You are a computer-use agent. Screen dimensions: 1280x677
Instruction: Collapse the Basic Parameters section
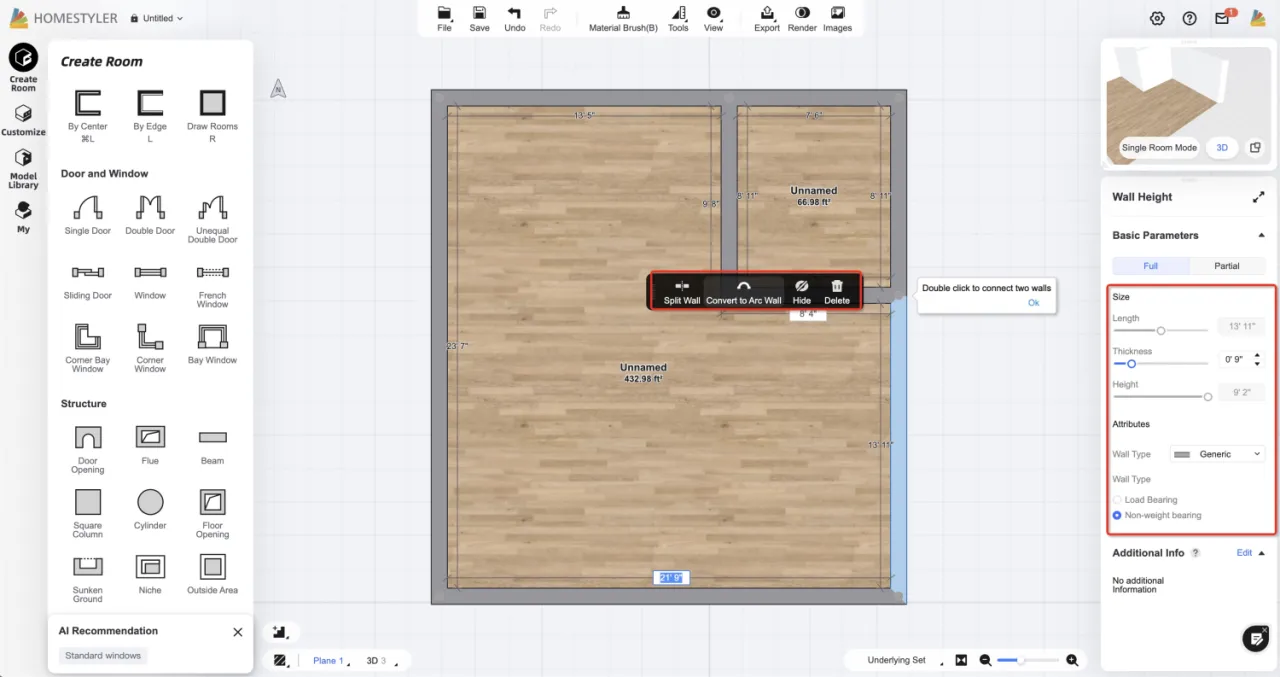coord(1261,236)
